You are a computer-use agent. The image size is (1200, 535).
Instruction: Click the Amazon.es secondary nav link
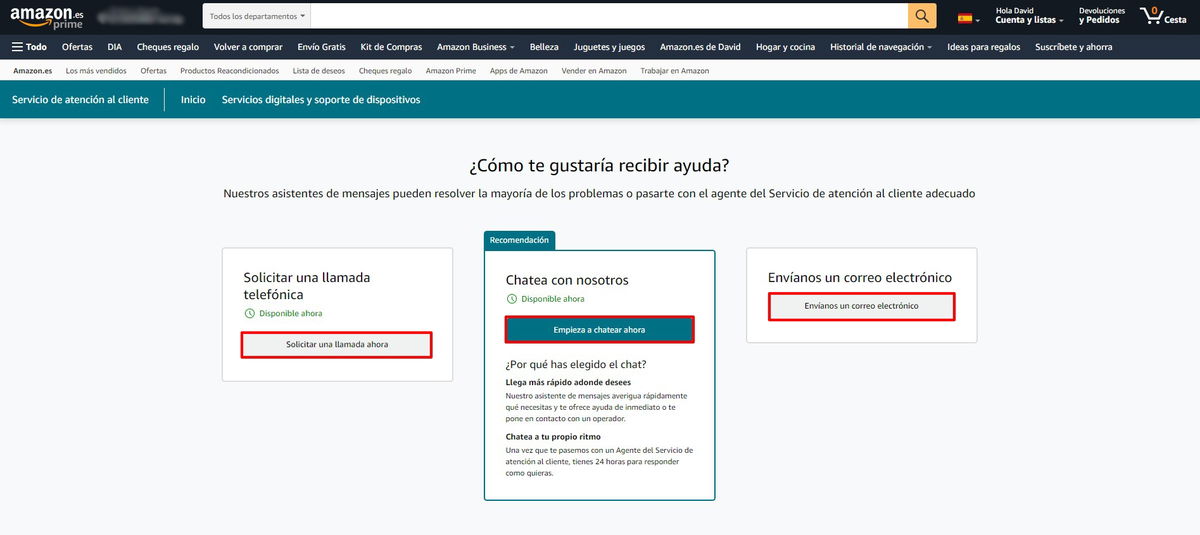click(32, 71)
